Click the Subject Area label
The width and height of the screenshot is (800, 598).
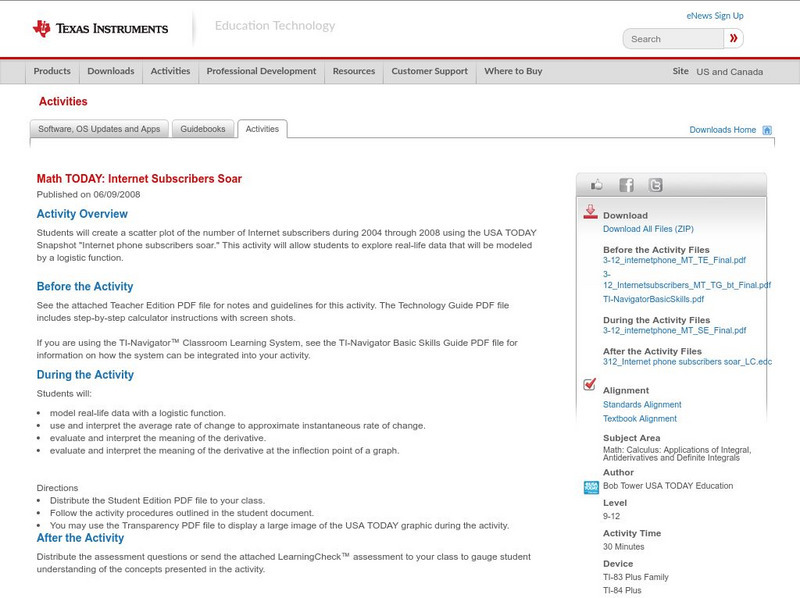click(632, 438)
